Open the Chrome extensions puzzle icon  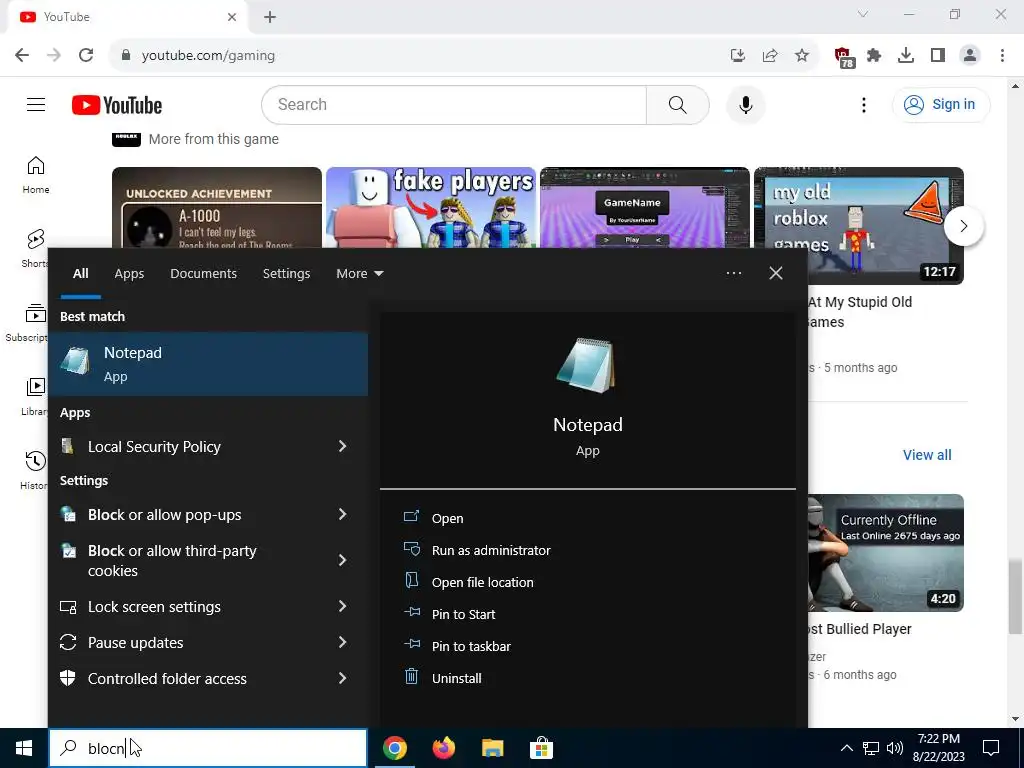(x=874, y=56)
